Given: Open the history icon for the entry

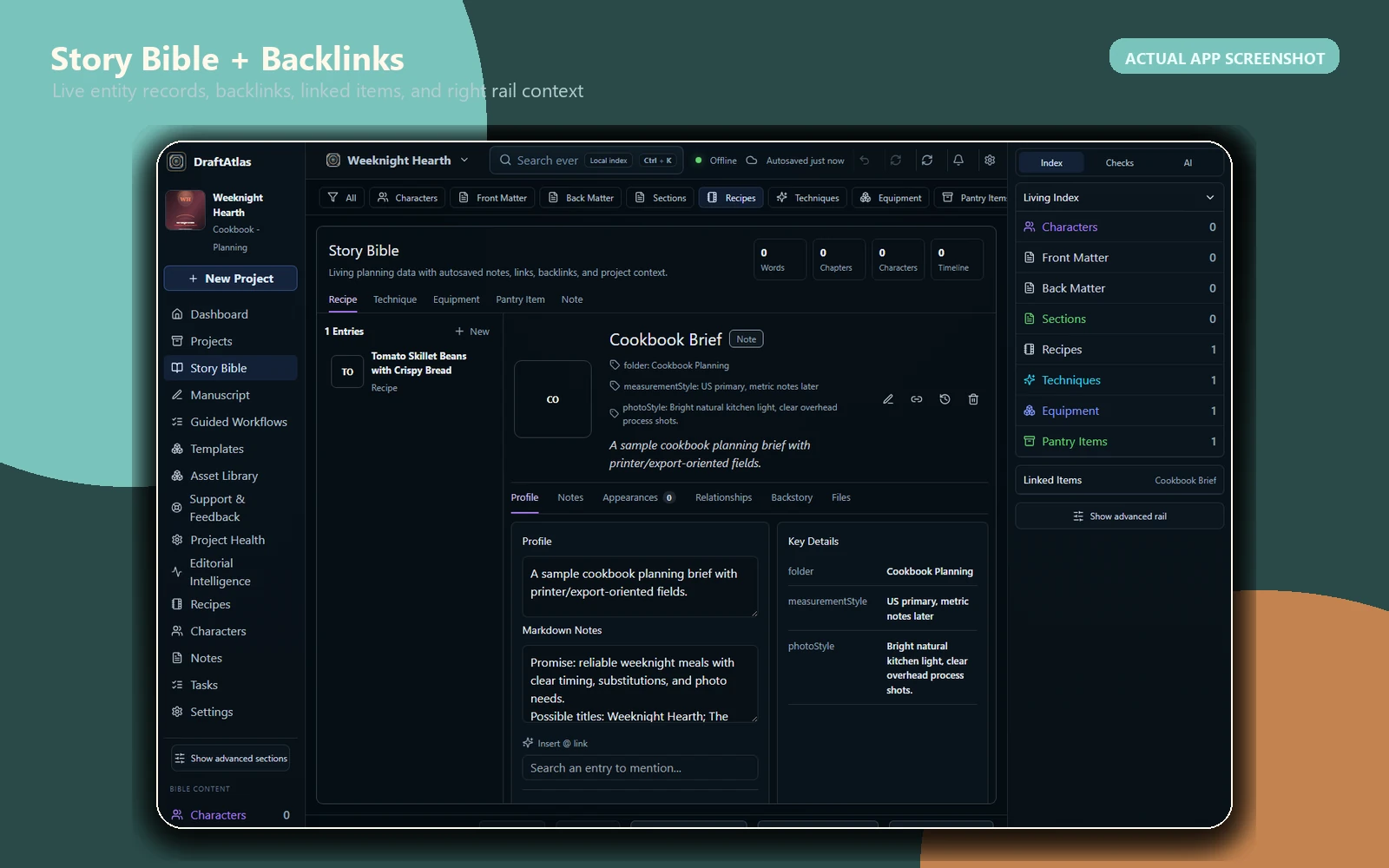Looking at the screenshot, I should [945, 399].
